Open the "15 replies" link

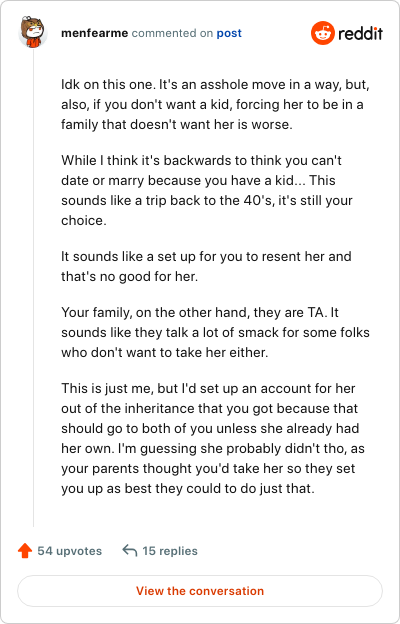[170, 551]
